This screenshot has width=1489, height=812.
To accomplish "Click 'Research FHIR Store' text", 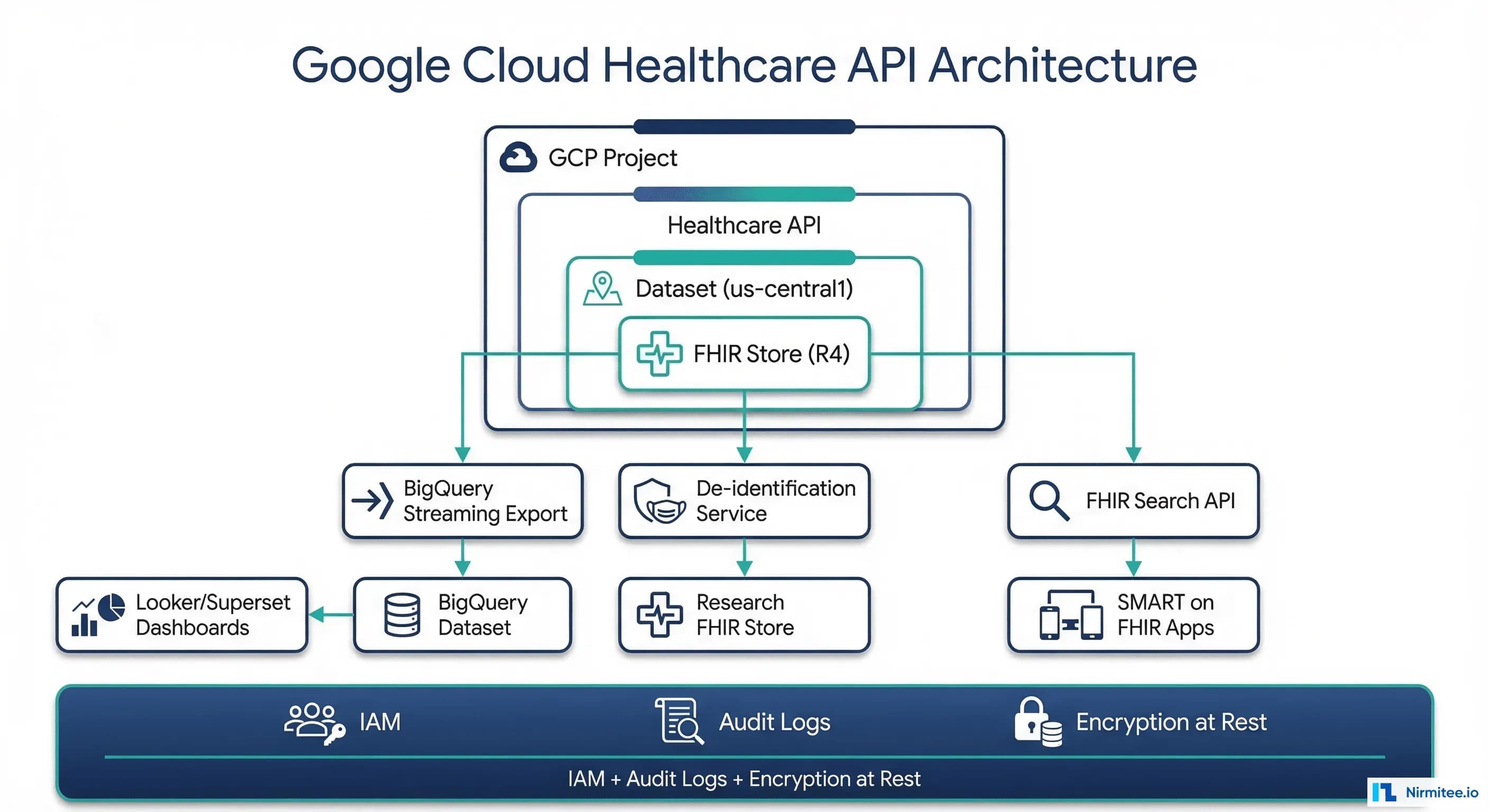I will pos(744,614).
